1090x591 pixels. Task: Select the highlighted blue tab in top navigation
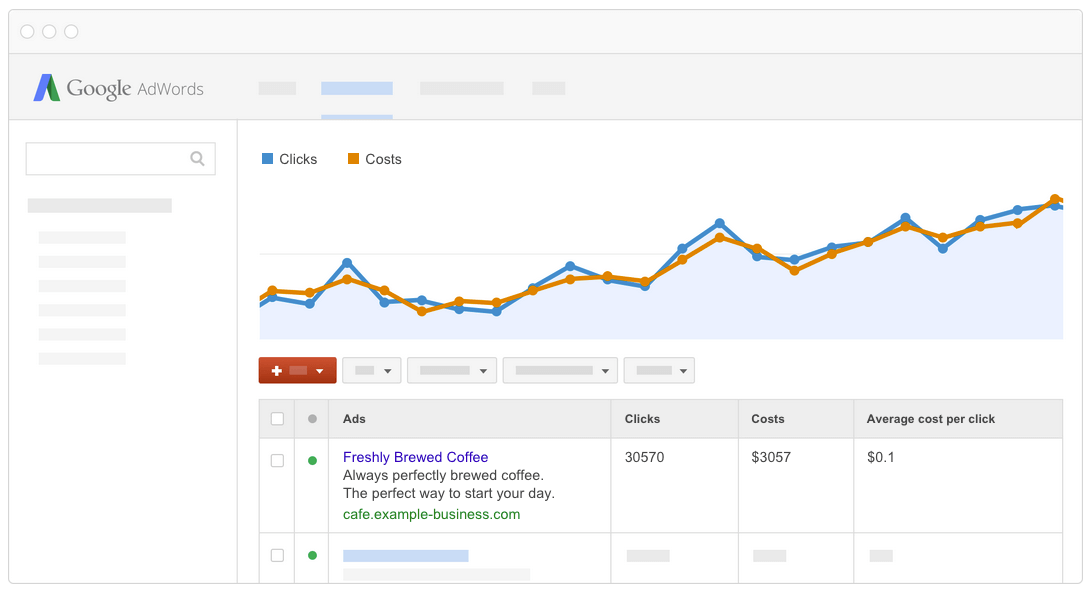tap(356, 88)
